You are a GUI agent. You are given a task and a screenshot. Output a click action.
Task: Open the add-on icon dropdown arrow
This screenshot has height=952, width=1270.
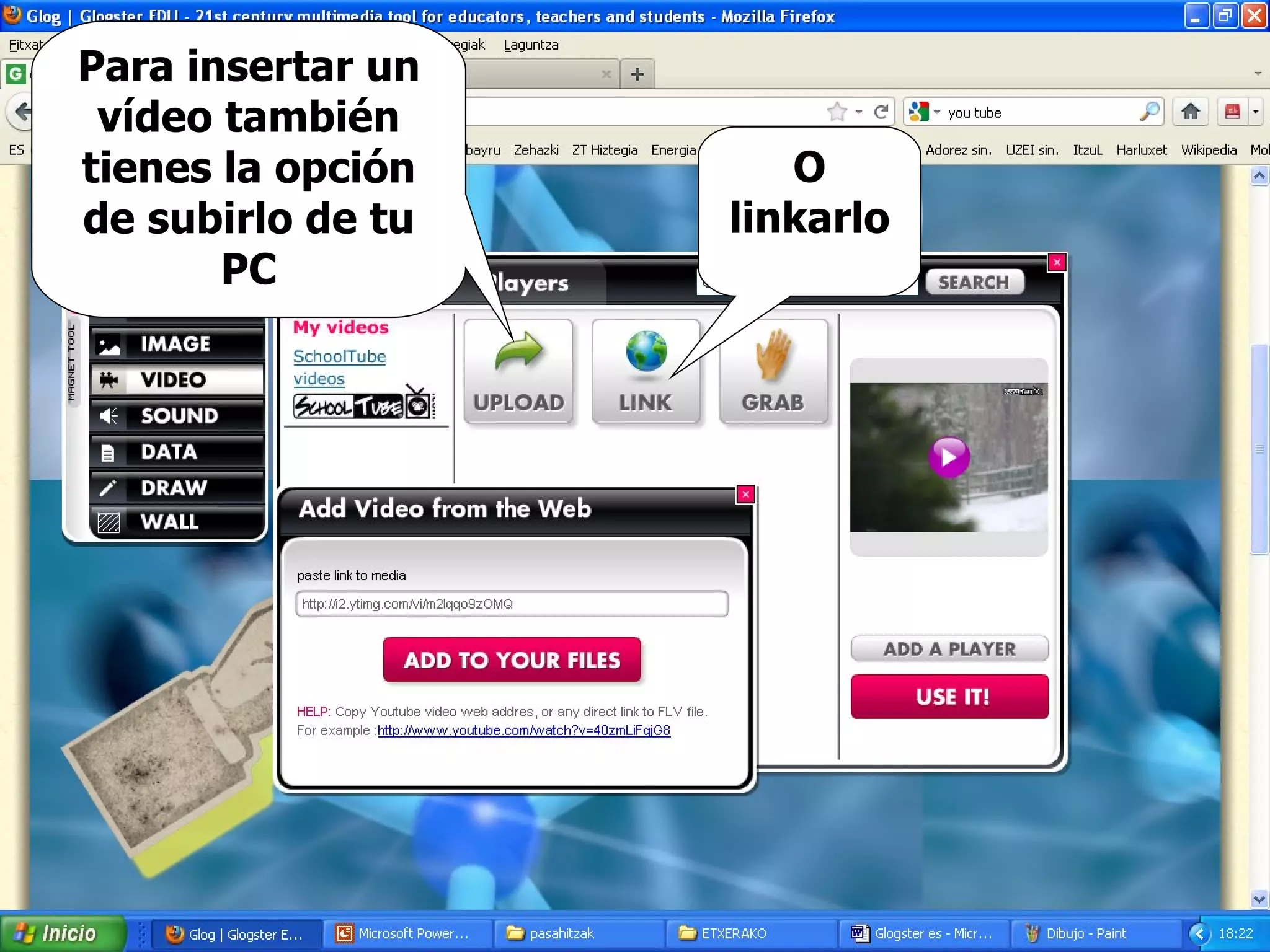(x=1256, y=112)
